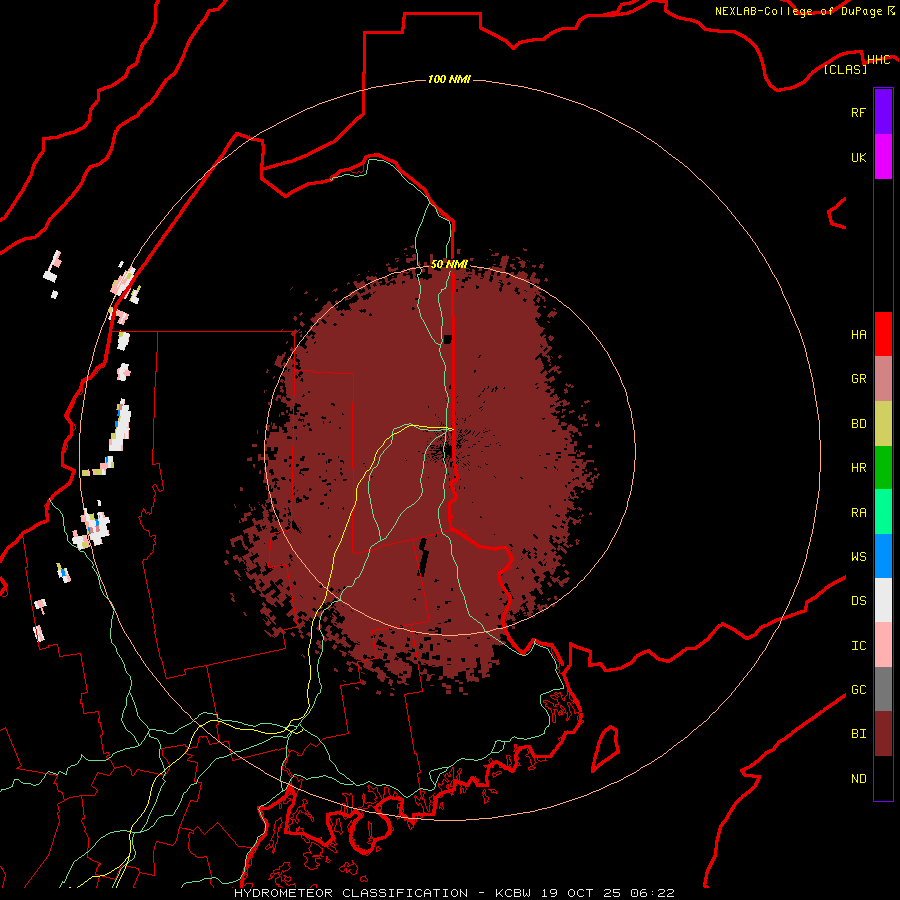Click the dark green HR legend color block
The width and height of the screenshot is (900, 900).
click(883, 467)
